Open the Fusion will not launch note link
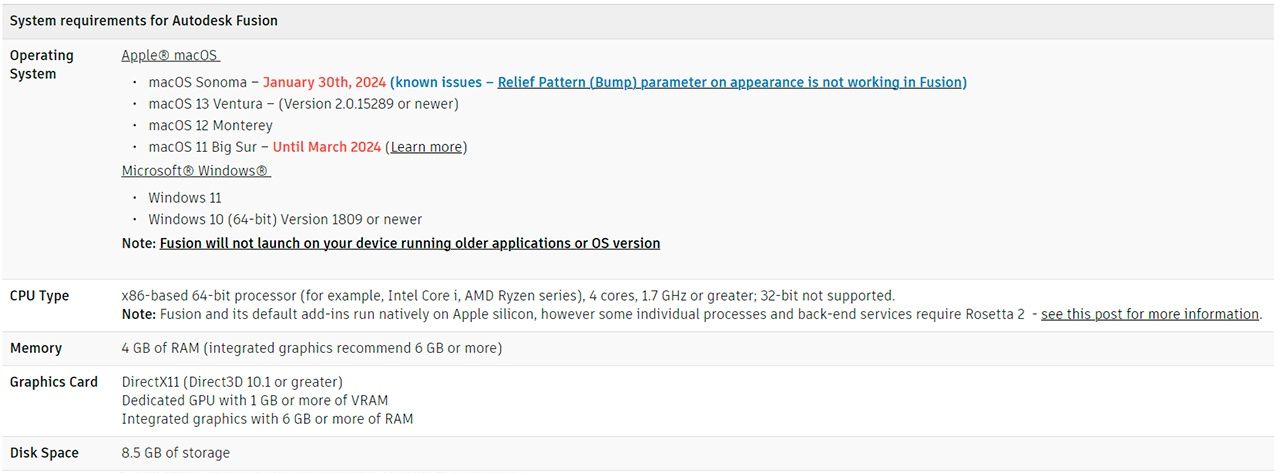 (410, 243)
